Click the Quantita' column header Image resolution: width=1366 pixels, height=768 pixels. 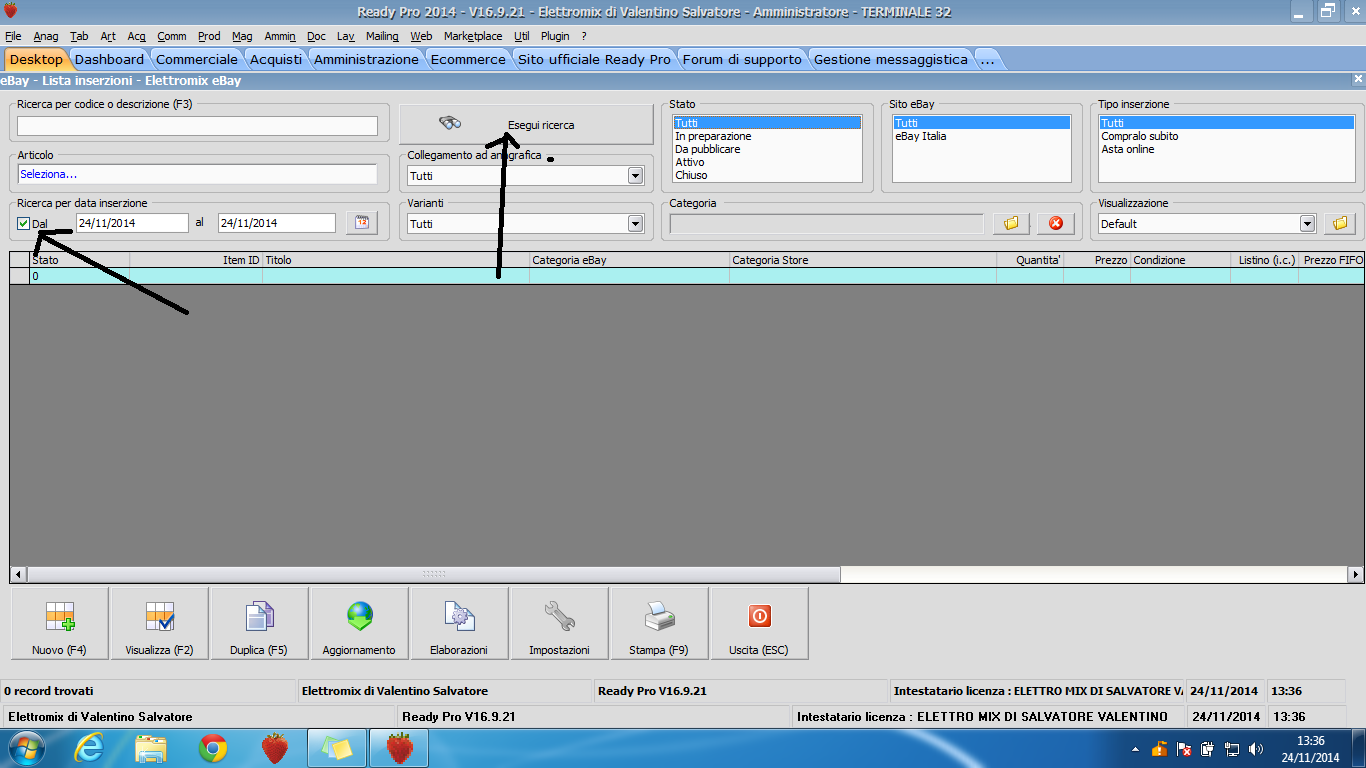1030,260
